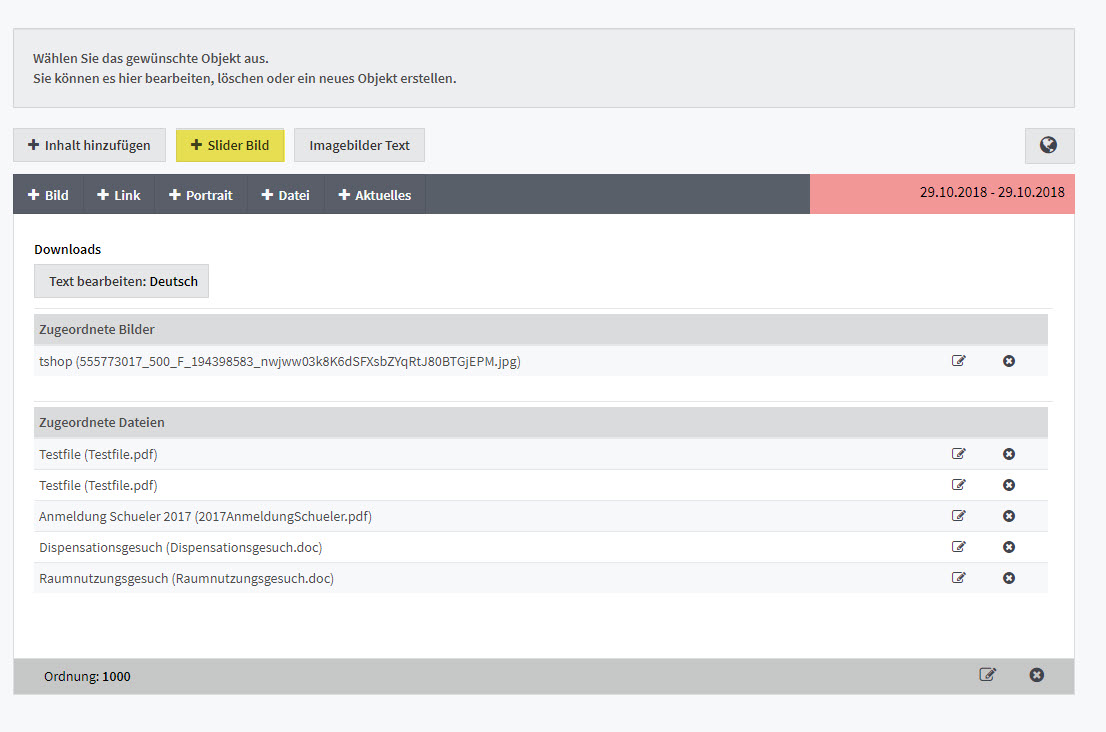Delete Anmeldung Schueler 2017 file
Viewport: 1106px width, 732px height.
pos(1009,516)
